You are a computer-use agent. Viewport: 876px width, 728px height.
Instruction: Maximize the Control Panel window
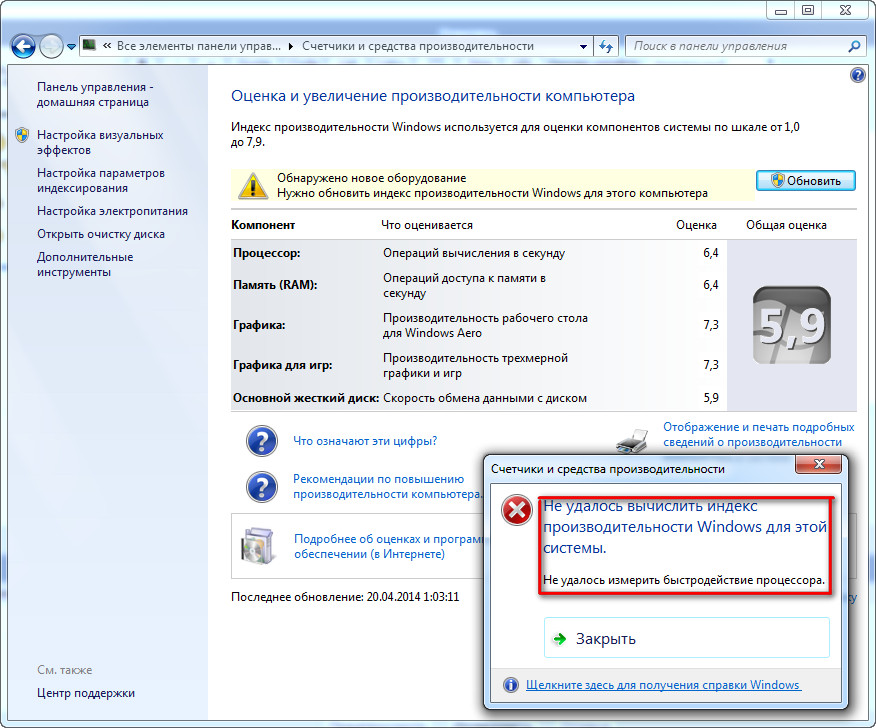(x=808, y=11)
